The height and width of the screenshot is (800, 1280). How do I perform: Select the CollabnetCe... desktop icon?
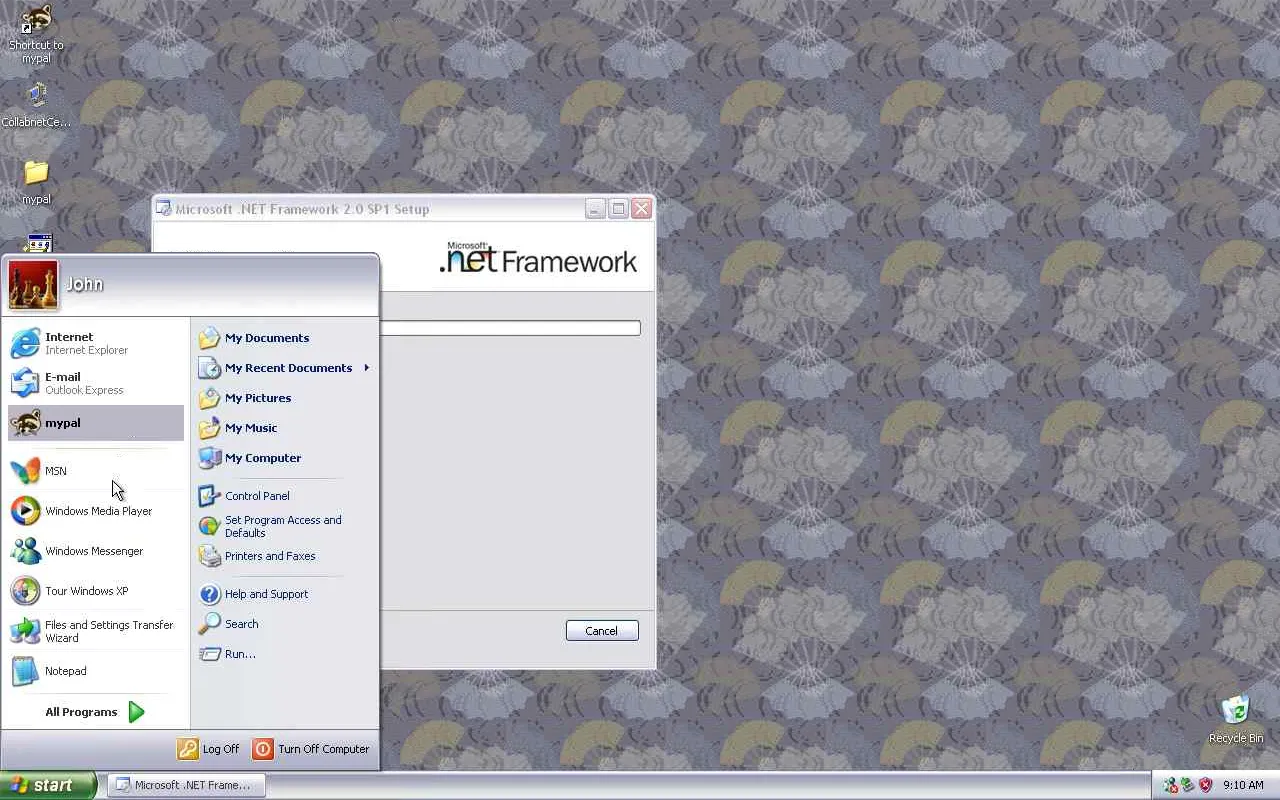[36, 105]
